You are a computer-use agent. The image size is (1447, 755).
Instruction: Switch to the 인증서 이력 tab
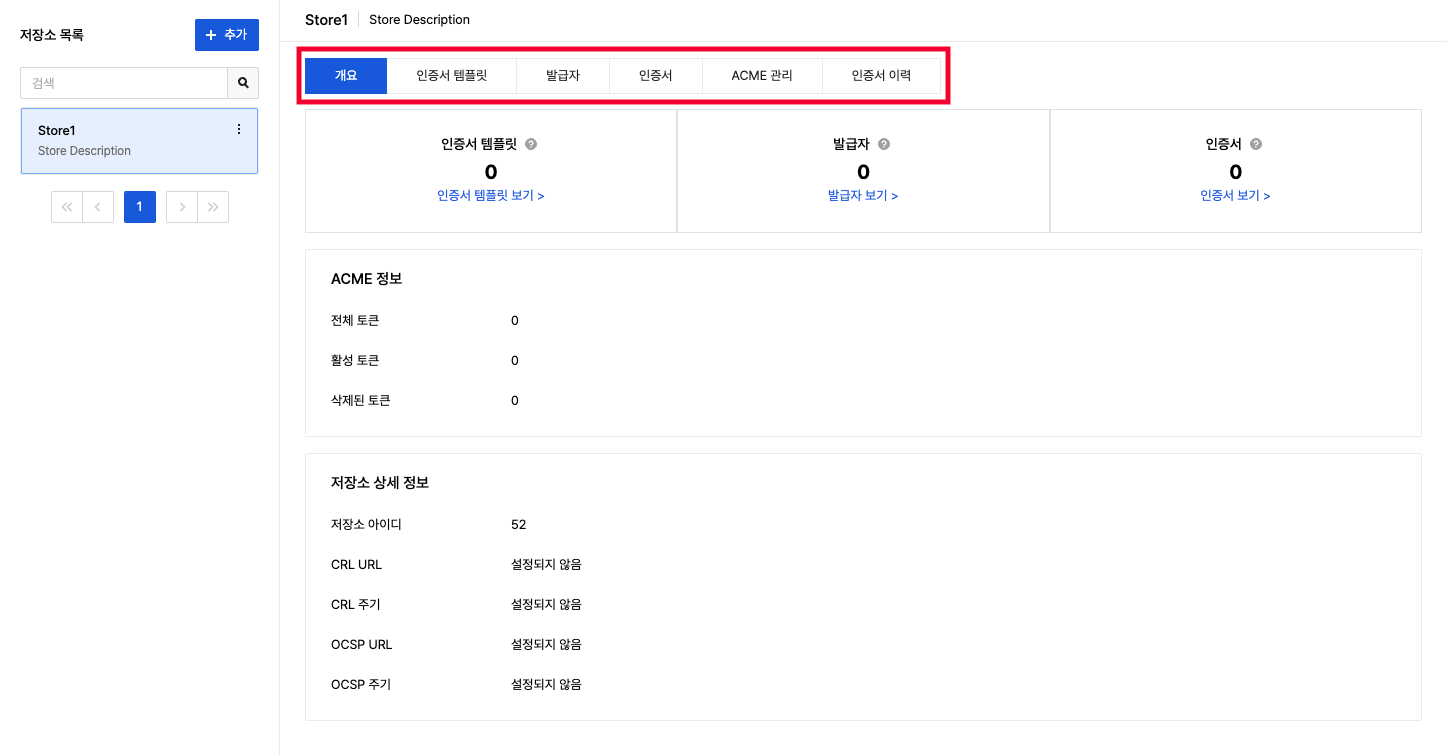click(881, 75)
